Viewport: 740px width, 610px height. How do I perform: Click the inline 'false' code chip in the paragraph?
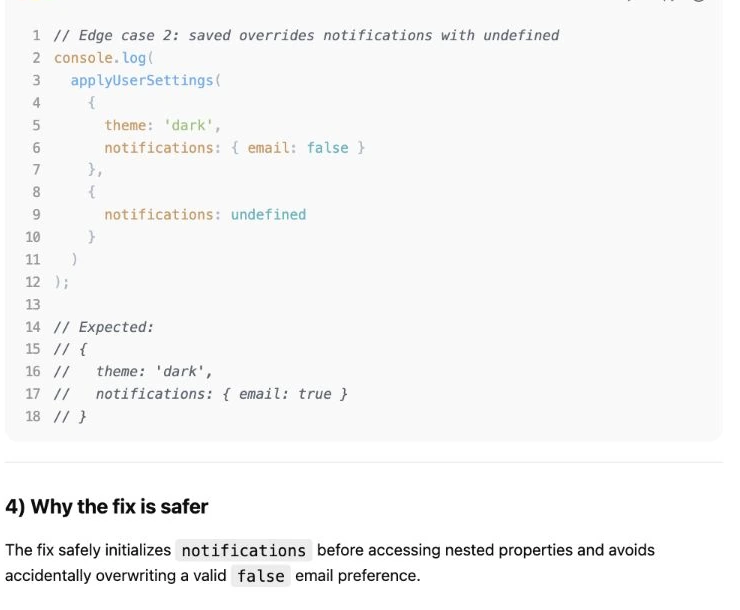[261, 576]
